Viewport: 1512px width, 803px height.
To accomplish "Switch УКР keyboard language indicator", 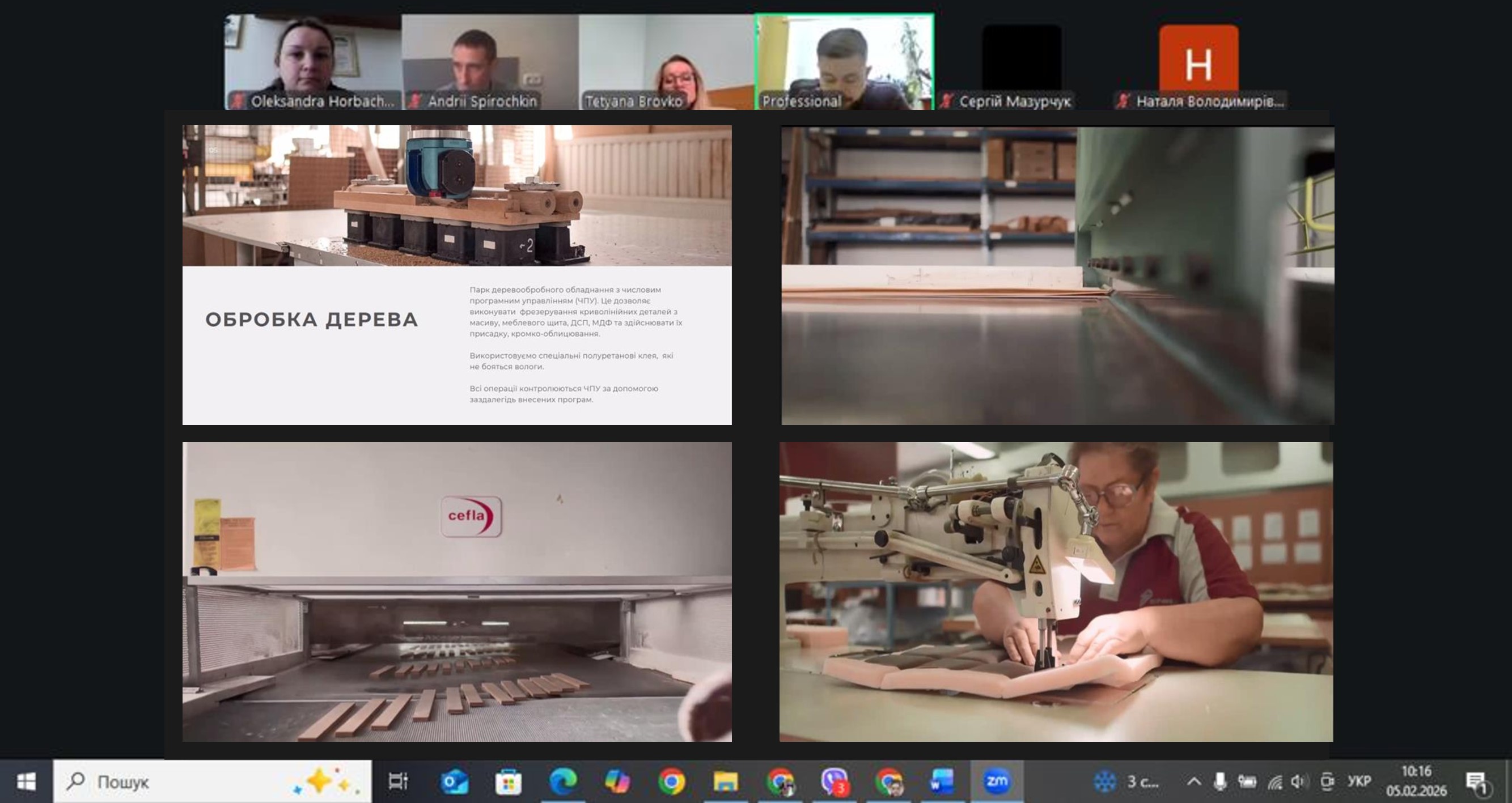I will [1359, 781].
